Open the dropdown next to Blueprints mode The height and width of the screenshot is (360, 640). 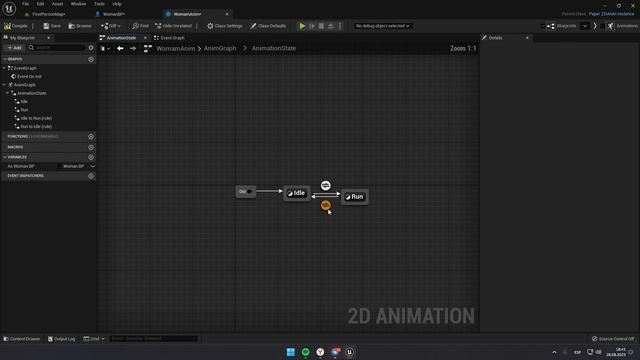pos(585,26)
